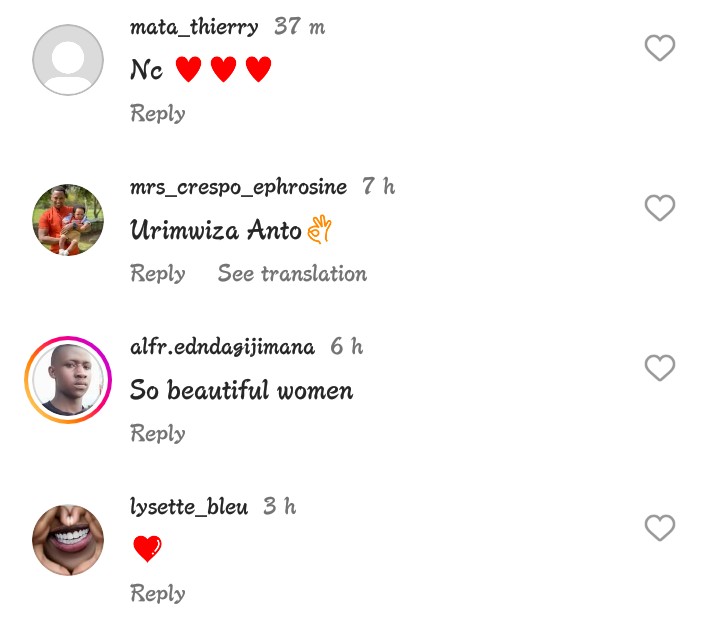Reply to mrs_crespo_ephrosine's comment
The image size is (720, 629).
pyautogui.click(x=158, y=274)
